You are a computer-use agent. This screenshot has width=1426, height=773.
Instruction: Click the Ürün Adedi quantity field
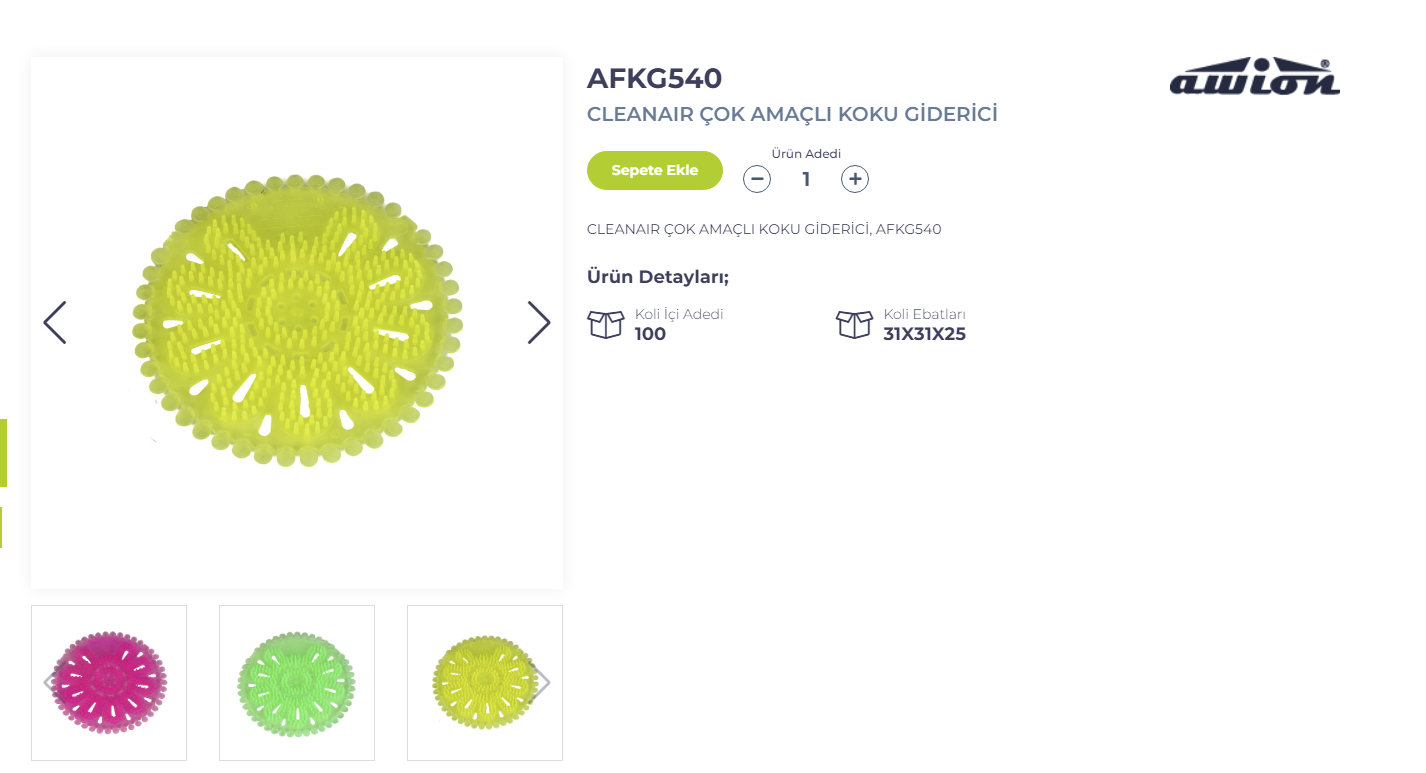806,180
